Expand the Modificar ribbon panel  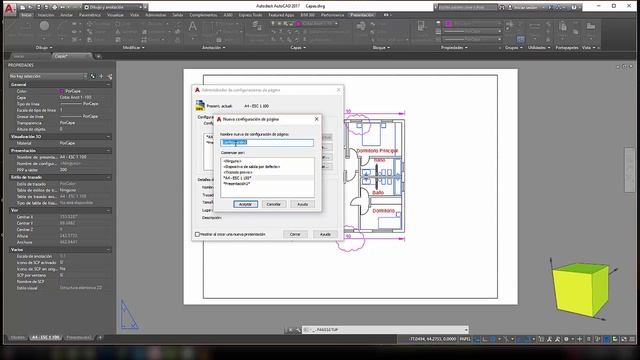134,48
